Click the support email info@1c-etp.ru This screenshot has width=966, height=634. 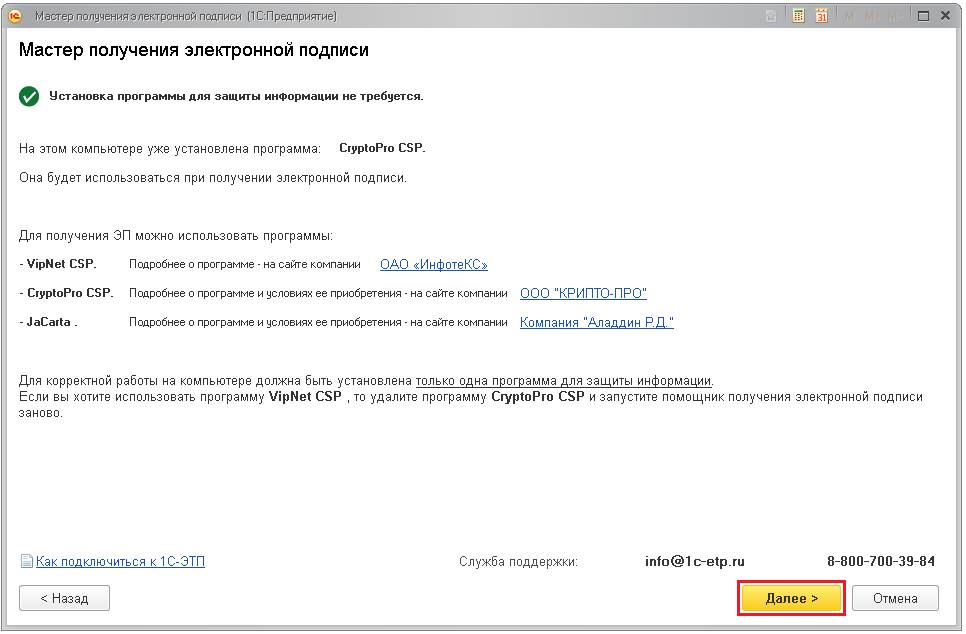[695, 561]
